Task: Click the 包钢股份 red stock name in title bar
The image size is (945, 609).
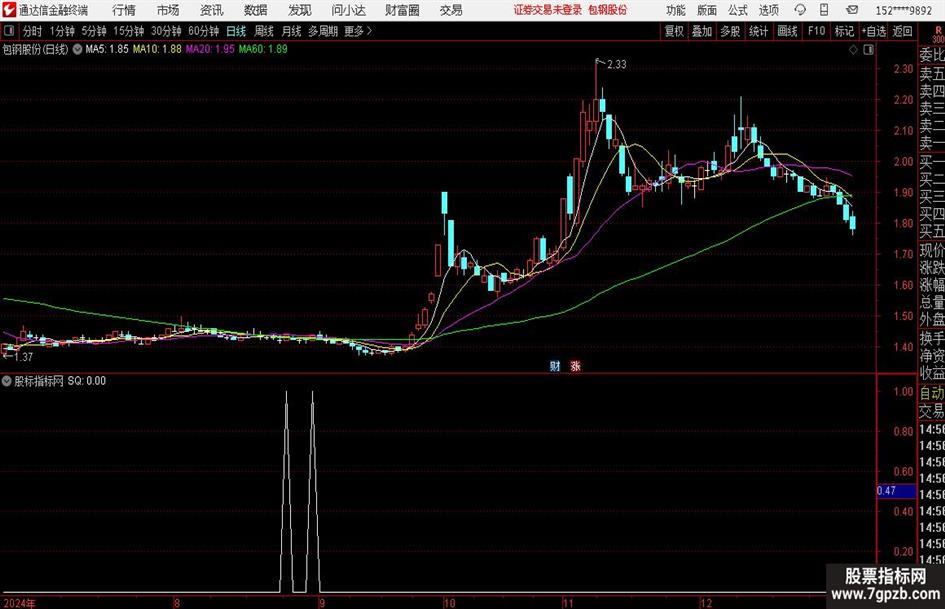Action: tap(608, 10)
